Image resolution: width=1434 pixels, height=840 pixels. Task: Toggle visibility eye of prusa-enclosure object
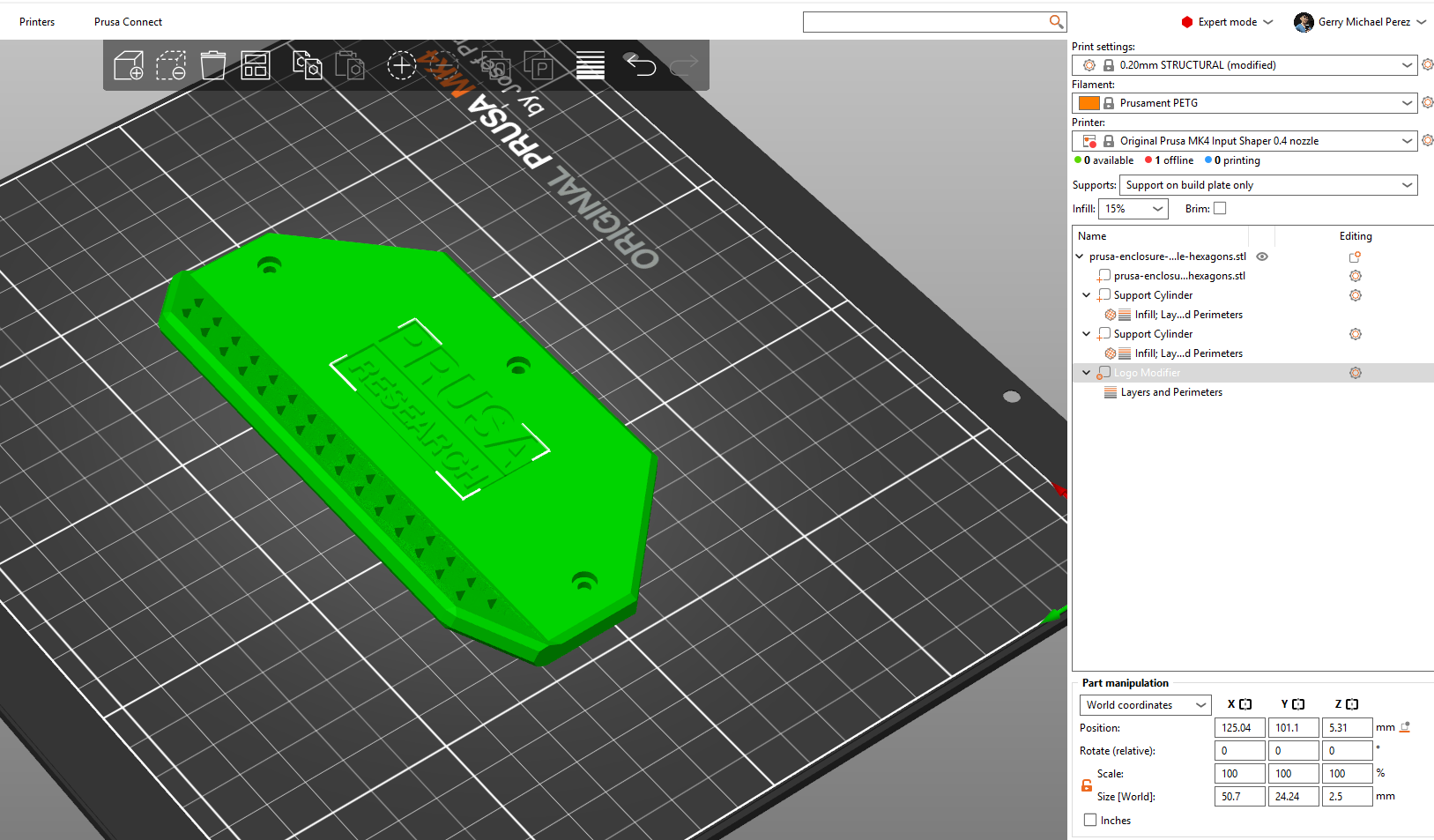pyautogui.click(x=1262, y=256)
